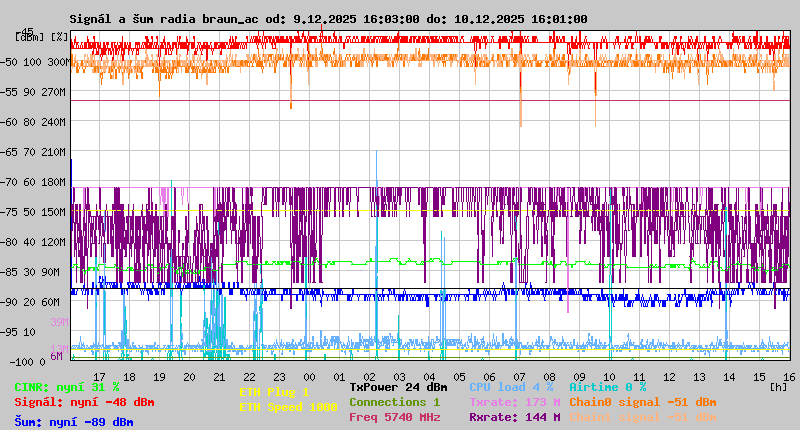The image size is (800, 430).
Task: Click hour label '14' on the time axis
Action: (x=729, y=377)
